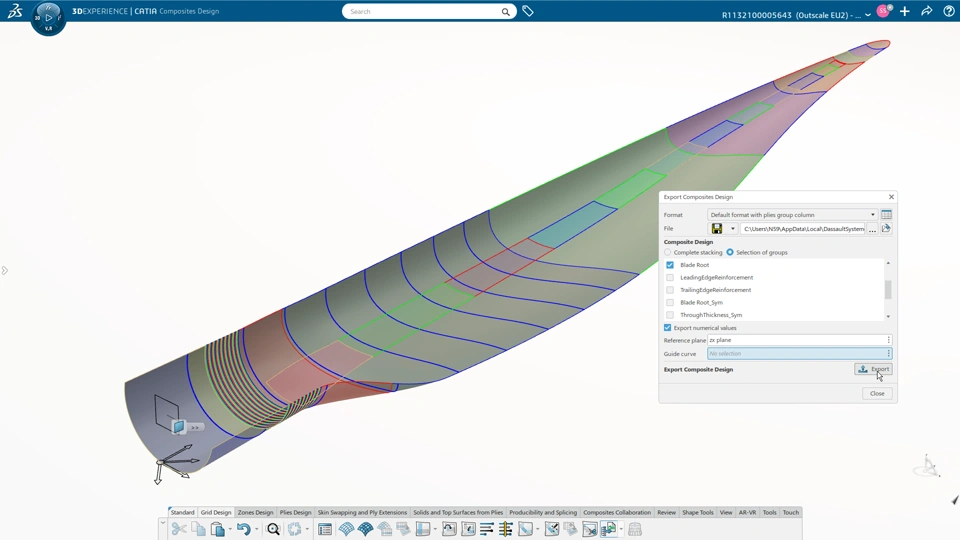
Task: Click the plus Add icon in top bar
Action: click(x=904, y=12)
